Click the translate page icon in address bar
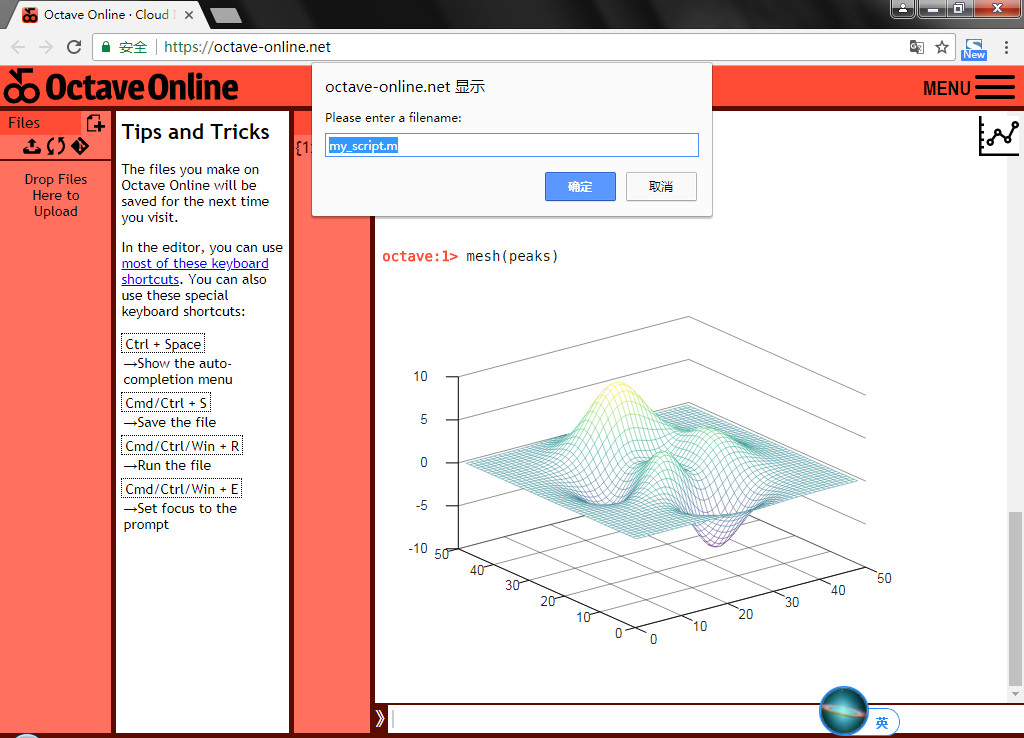This screenshot has height=738, width=1024. click(x=917, y=47)
